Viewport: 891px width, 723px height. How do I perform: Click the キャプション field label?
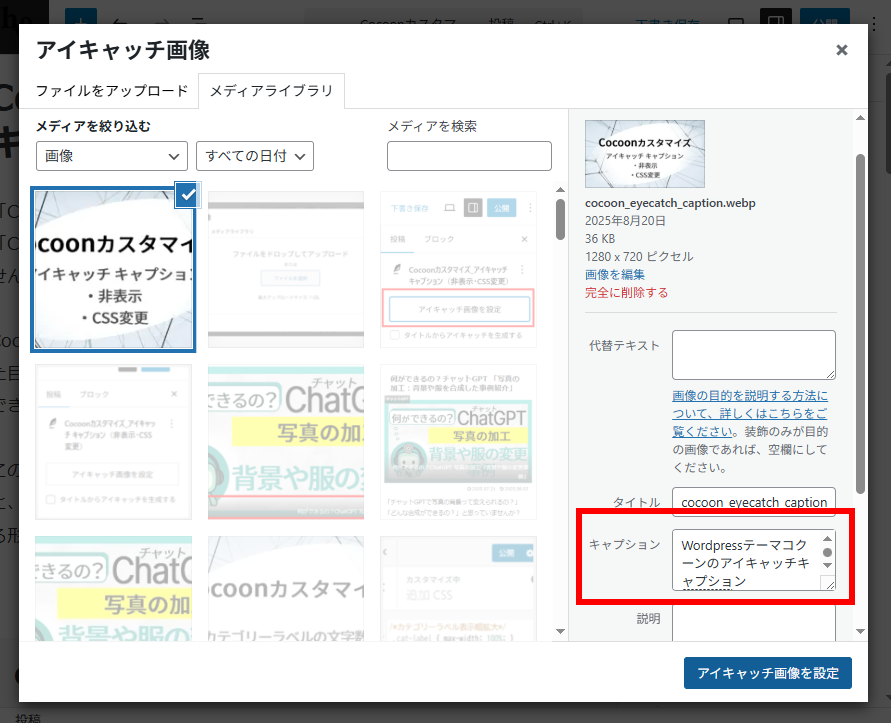point(624,545)
